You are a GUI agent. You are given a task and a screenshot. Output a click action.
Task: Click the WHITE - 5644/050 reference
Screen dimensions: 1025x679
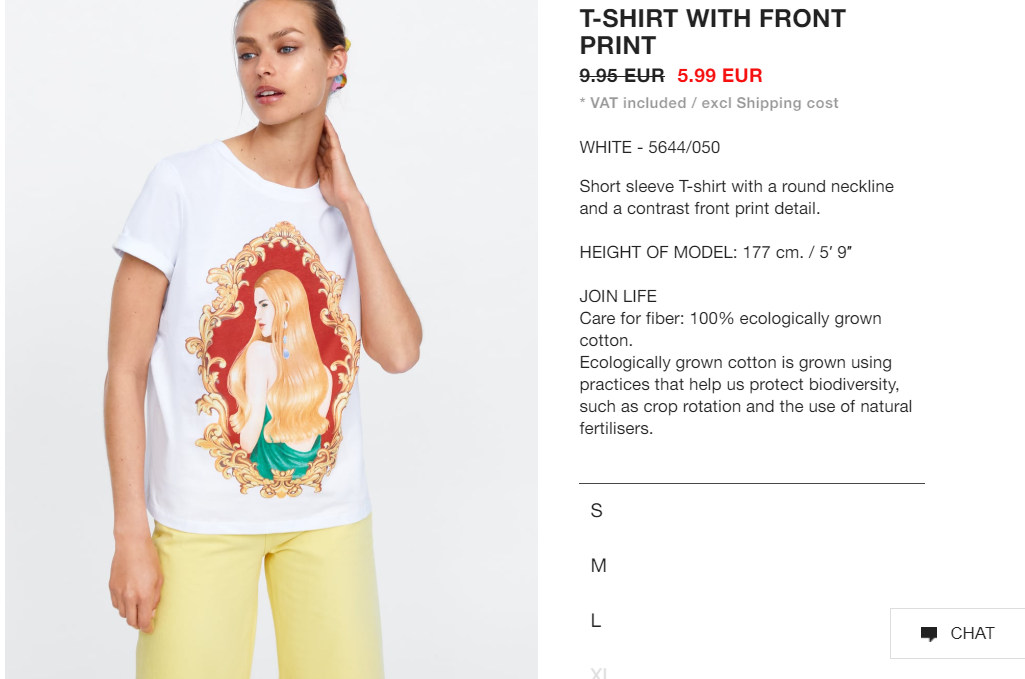[649, 147]
